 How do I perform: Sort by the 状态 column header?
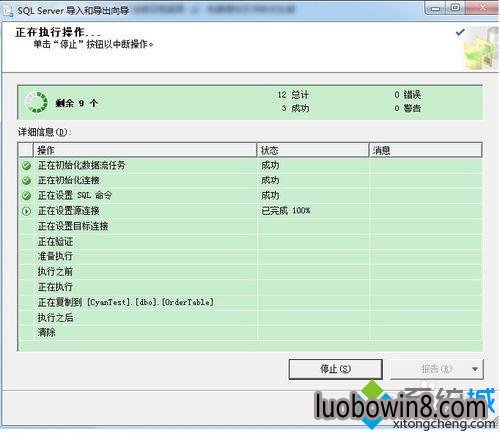pyautogui.click(x=313, y=150)
